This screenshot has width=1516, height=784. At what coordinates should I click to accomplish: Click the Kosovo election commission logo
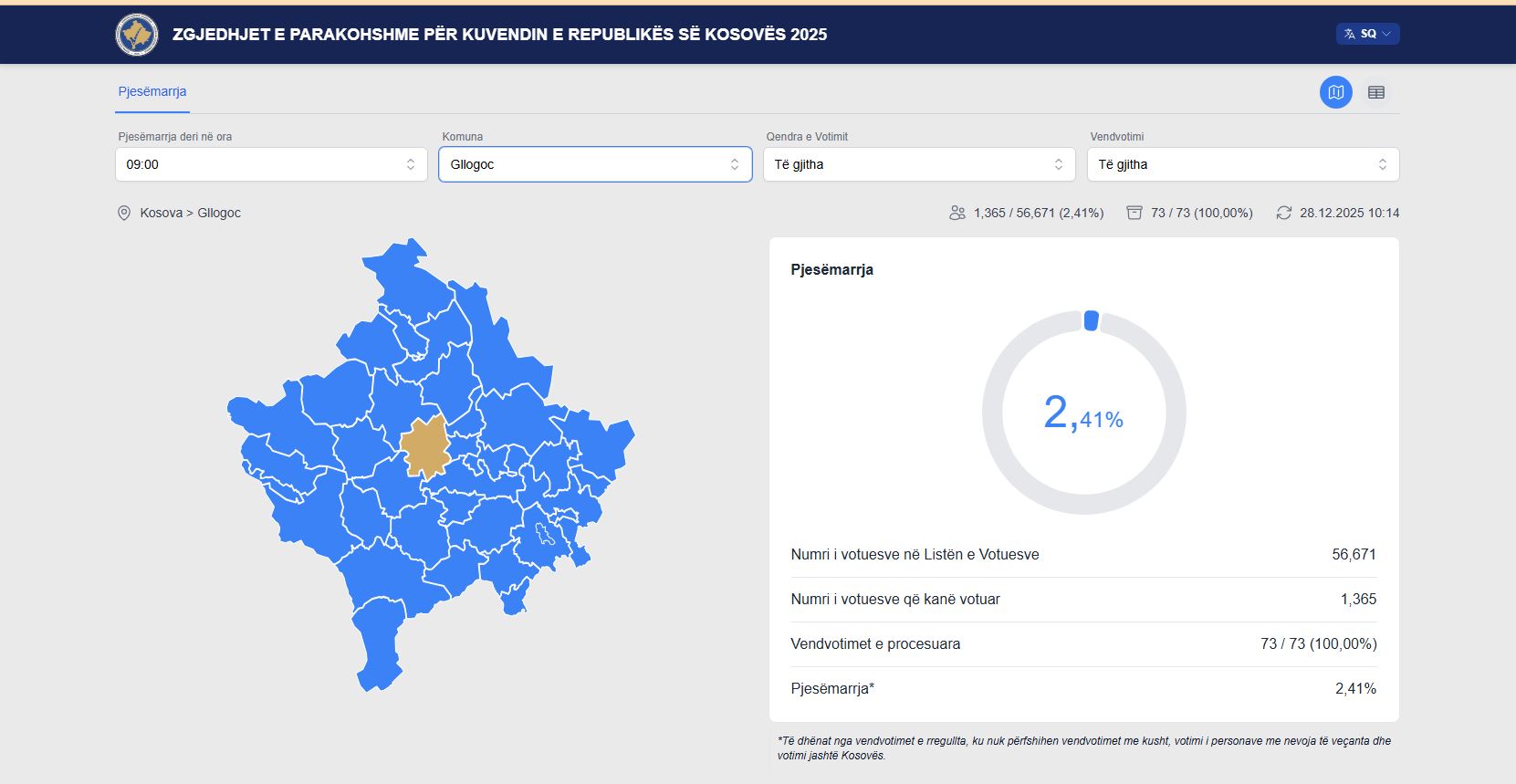tap(137, 35)
